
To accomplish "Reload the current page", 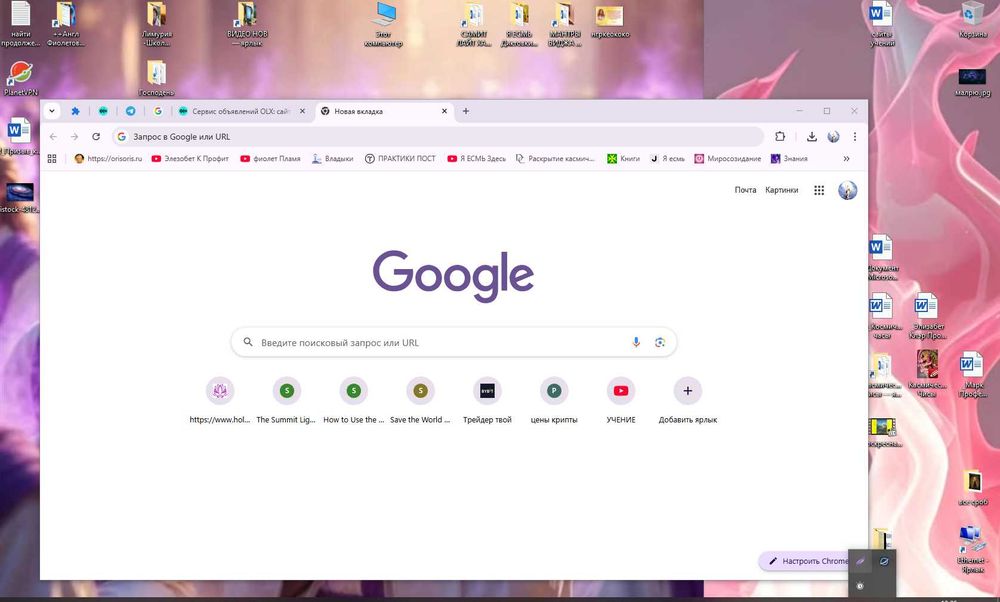I will 96,136.
